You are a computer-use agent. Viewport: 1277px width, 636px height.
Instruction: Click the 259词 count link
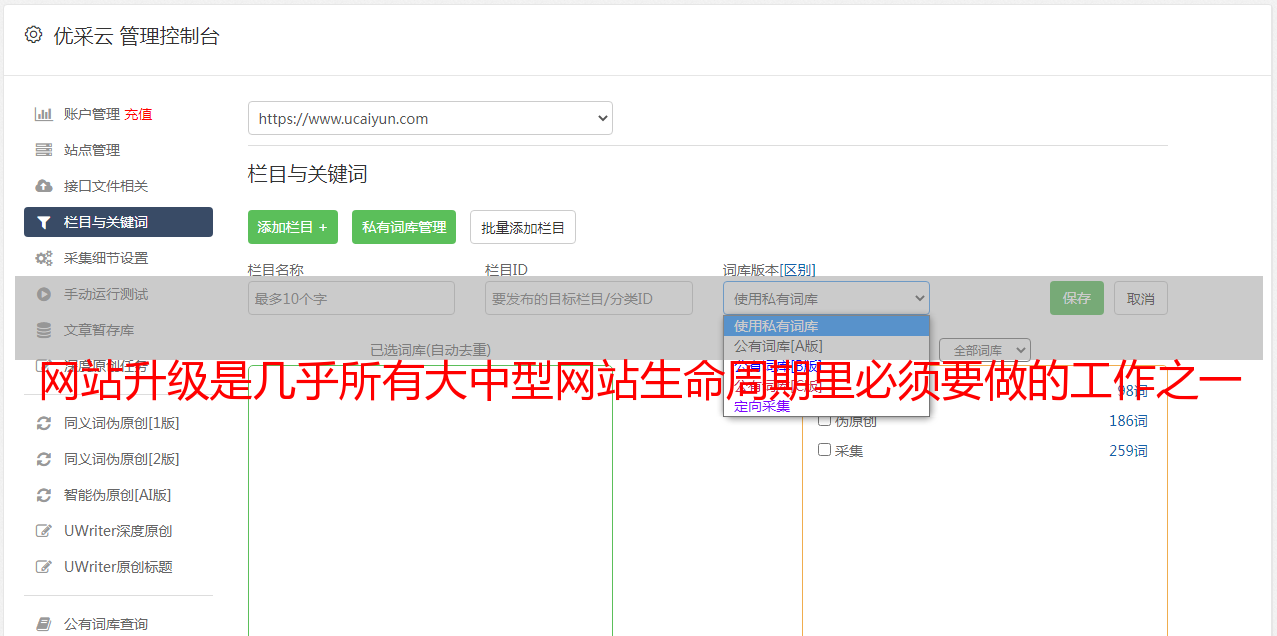click(x=1128, y=451)
